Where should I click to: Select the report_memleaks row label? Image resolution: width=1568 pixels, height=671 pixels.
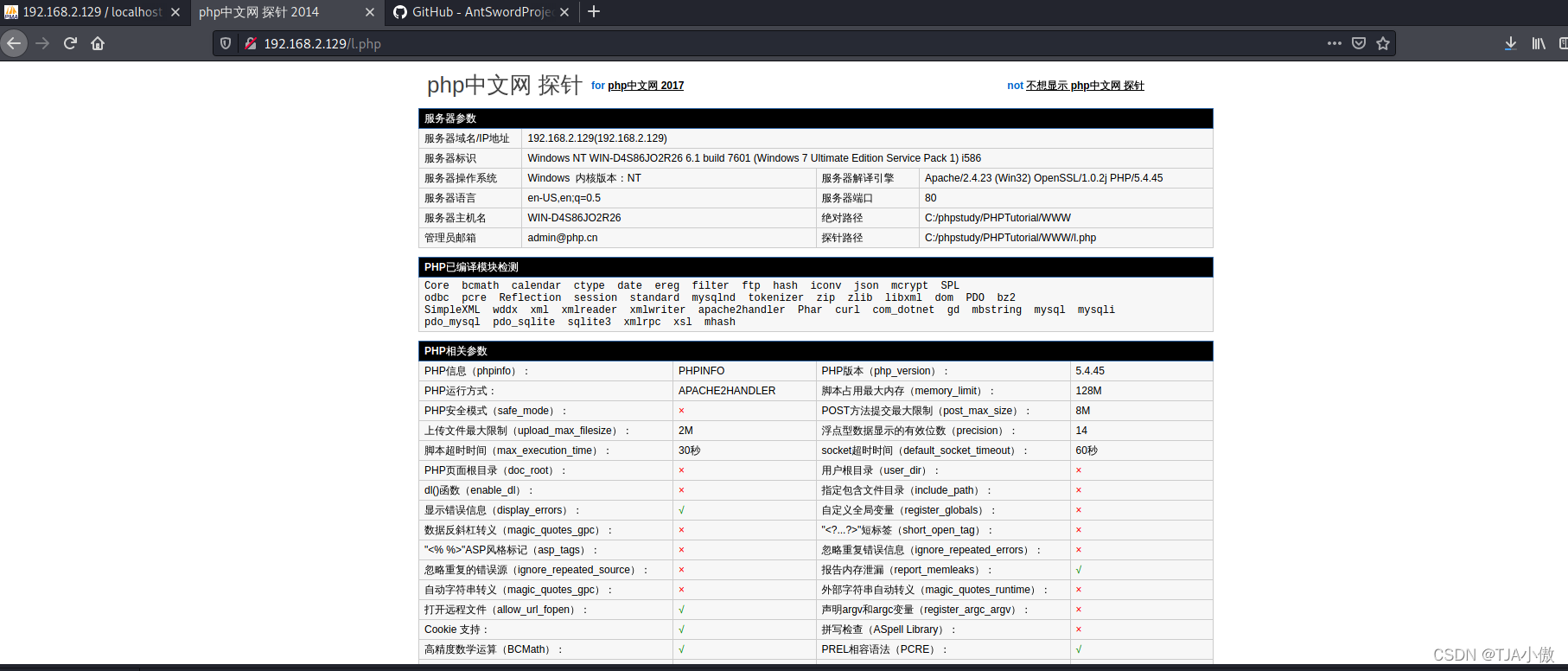[x=907, y=570]
